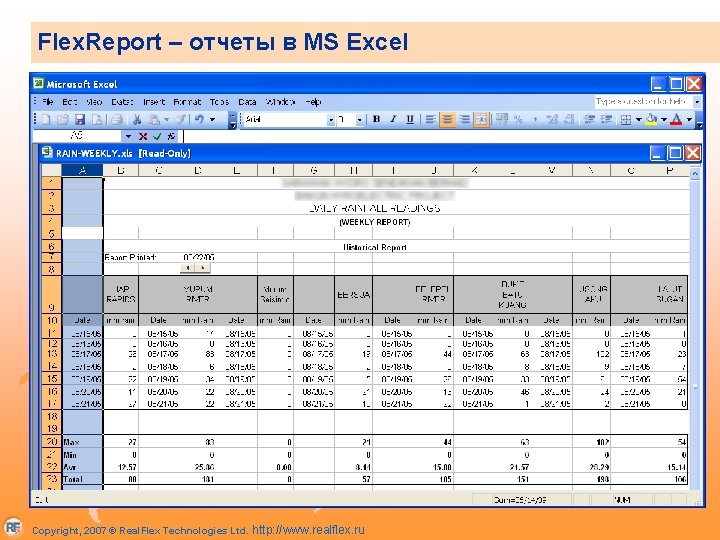Image resolution: width=720 pixels, height=540 pixels.
Task: Click inside the formula bar
Action: click(441, 136)
